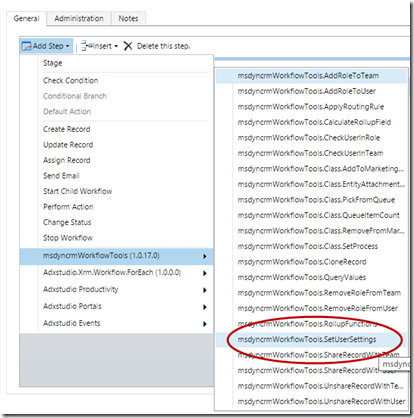Image resolution: width=414 pixels, height=418 pixels.
Task: Switch to the General tab
Action: pos(26,19)
